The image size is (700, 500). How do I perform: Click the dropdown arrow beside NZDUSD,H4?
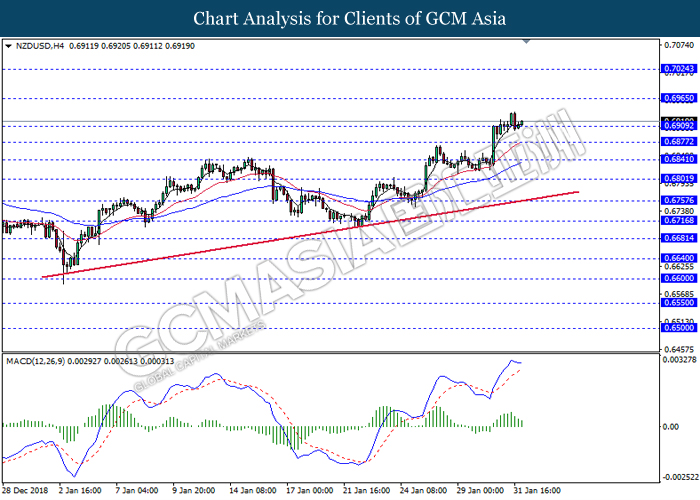tap(8, 46)
